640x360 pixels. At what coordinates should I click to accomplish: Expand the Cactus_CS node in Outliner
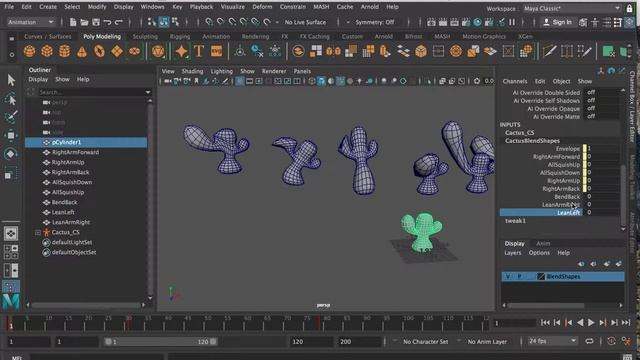coord(38,232)
